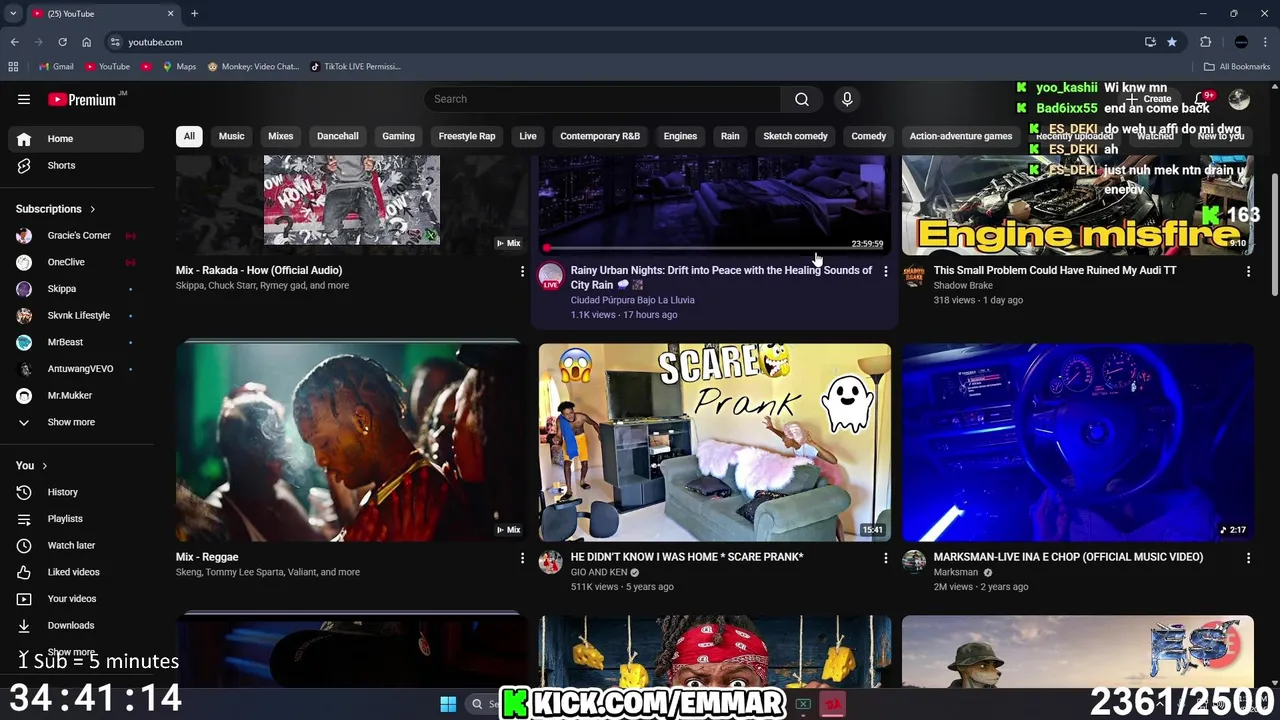Image resolution: width=1280 pixels, height=720 pixels.
Task: Open Mr.Mukker channel subscription
Action: click(78, 395)
